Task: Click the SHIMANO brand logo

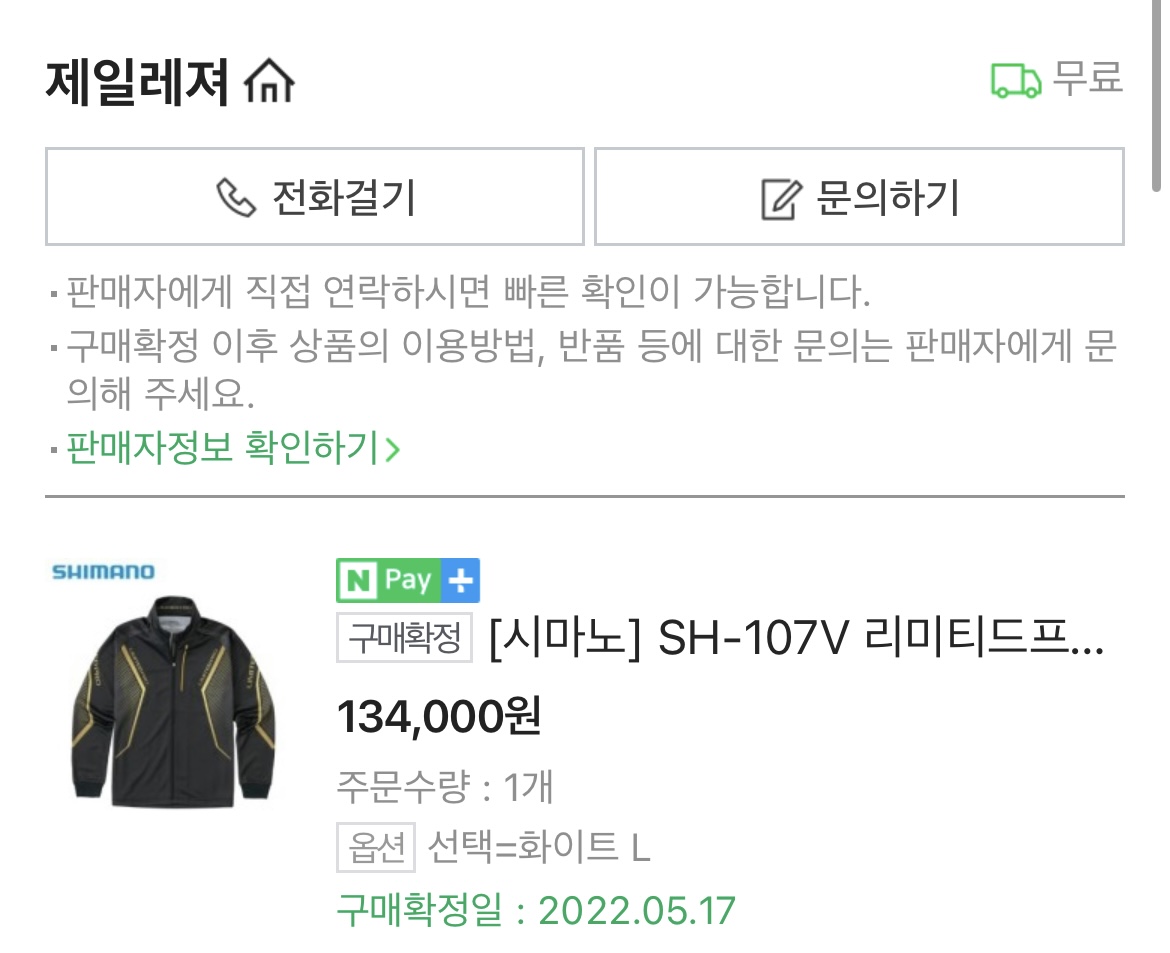Action: tap(103, 572)
